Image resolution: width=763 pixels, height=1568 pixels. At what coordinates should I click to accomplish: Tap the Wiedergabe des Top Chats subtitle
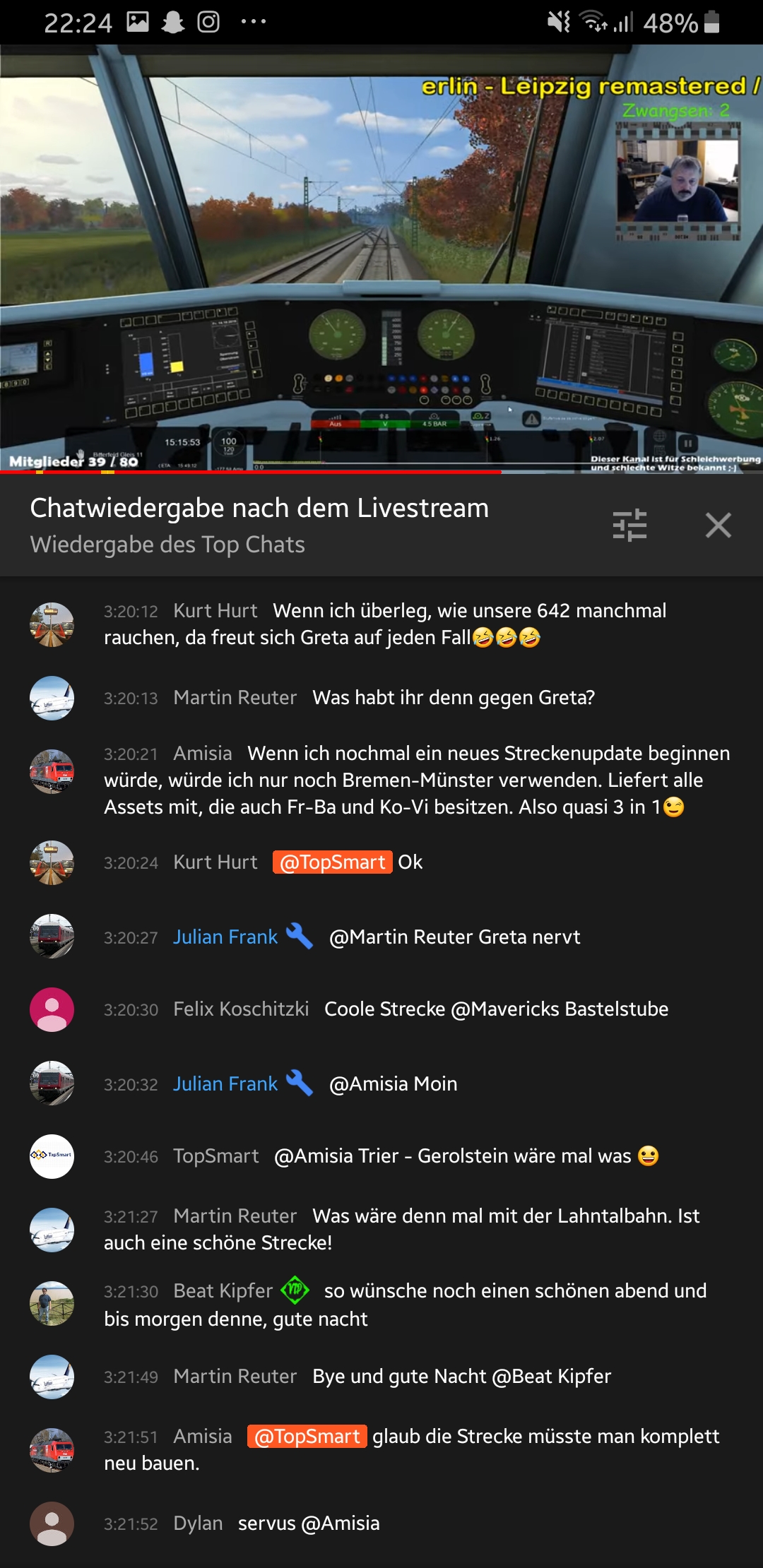(x=167, y=545)
